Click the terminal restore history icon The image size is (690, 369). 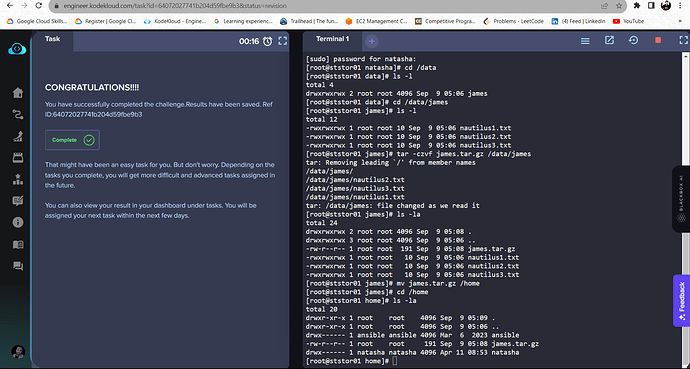click(634, 40)
